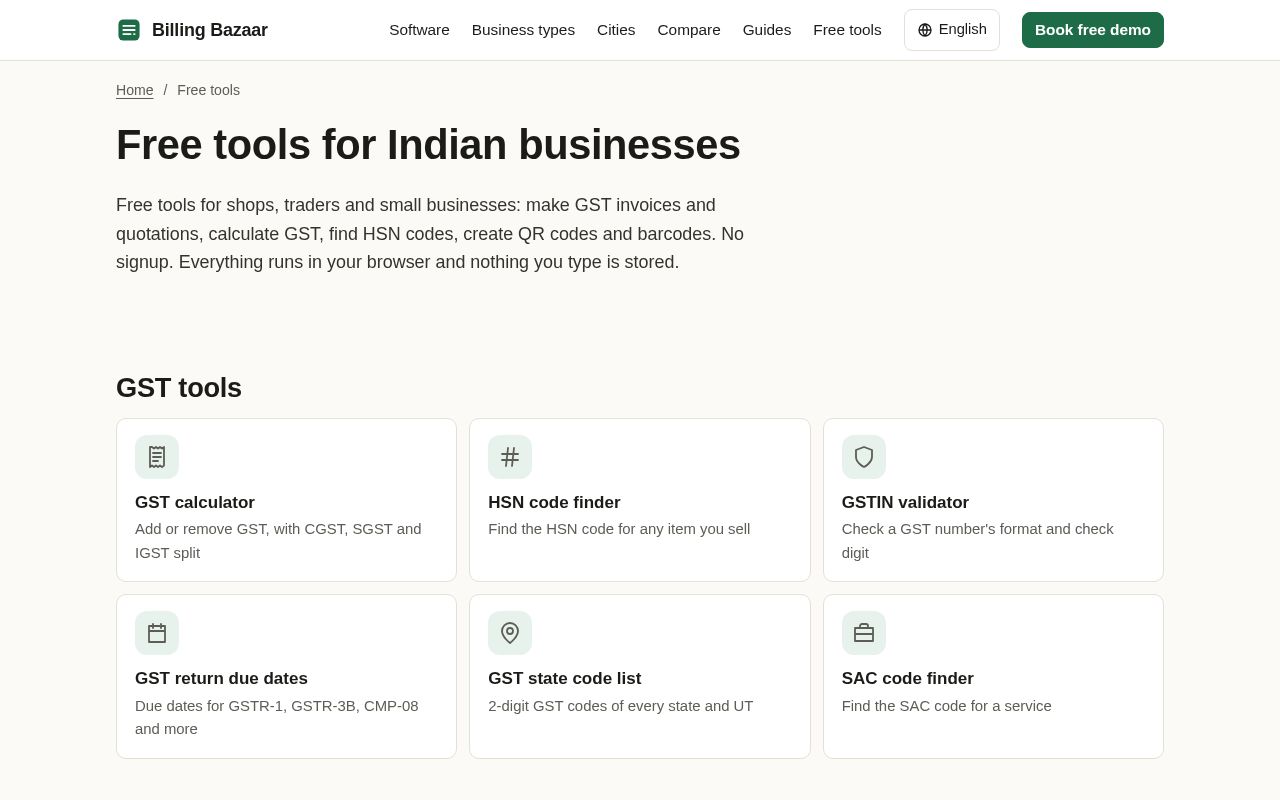The height and width of the screenshot is (800, 1280).
Task: Click '2-digit GST codes of every state' text
Action: (x=621, y=706)
